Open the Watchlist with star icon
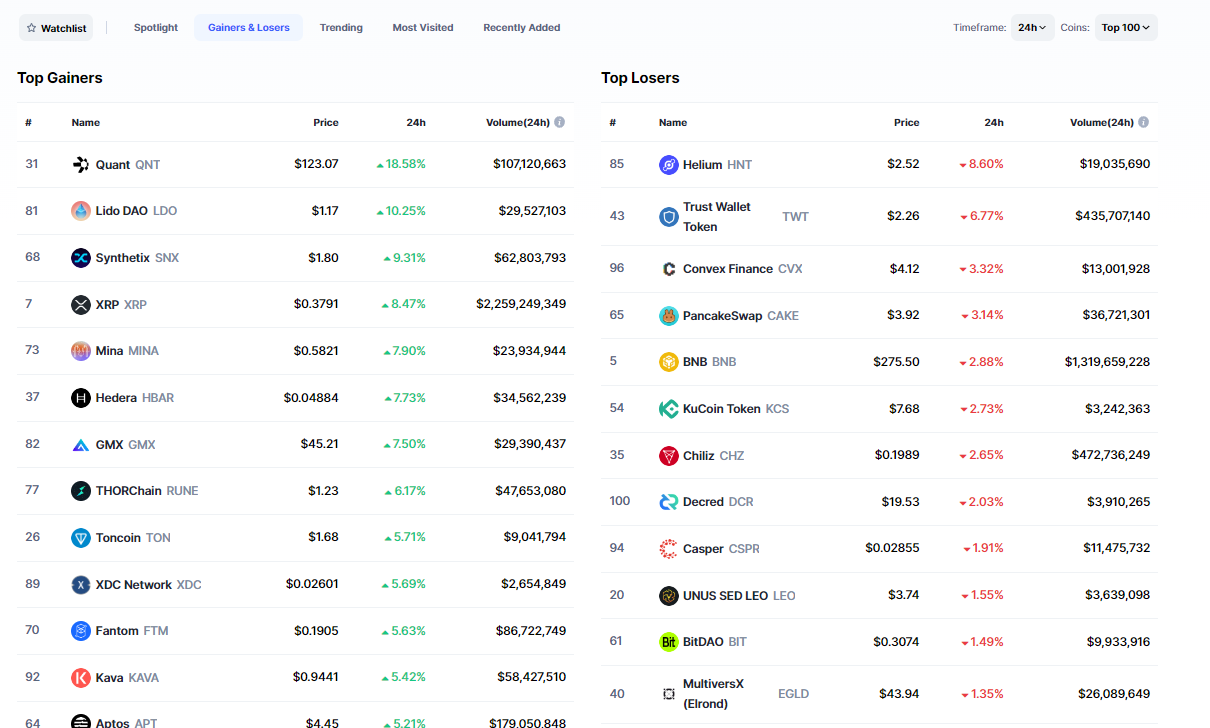 pyautogui.click(x=56, y=28)
